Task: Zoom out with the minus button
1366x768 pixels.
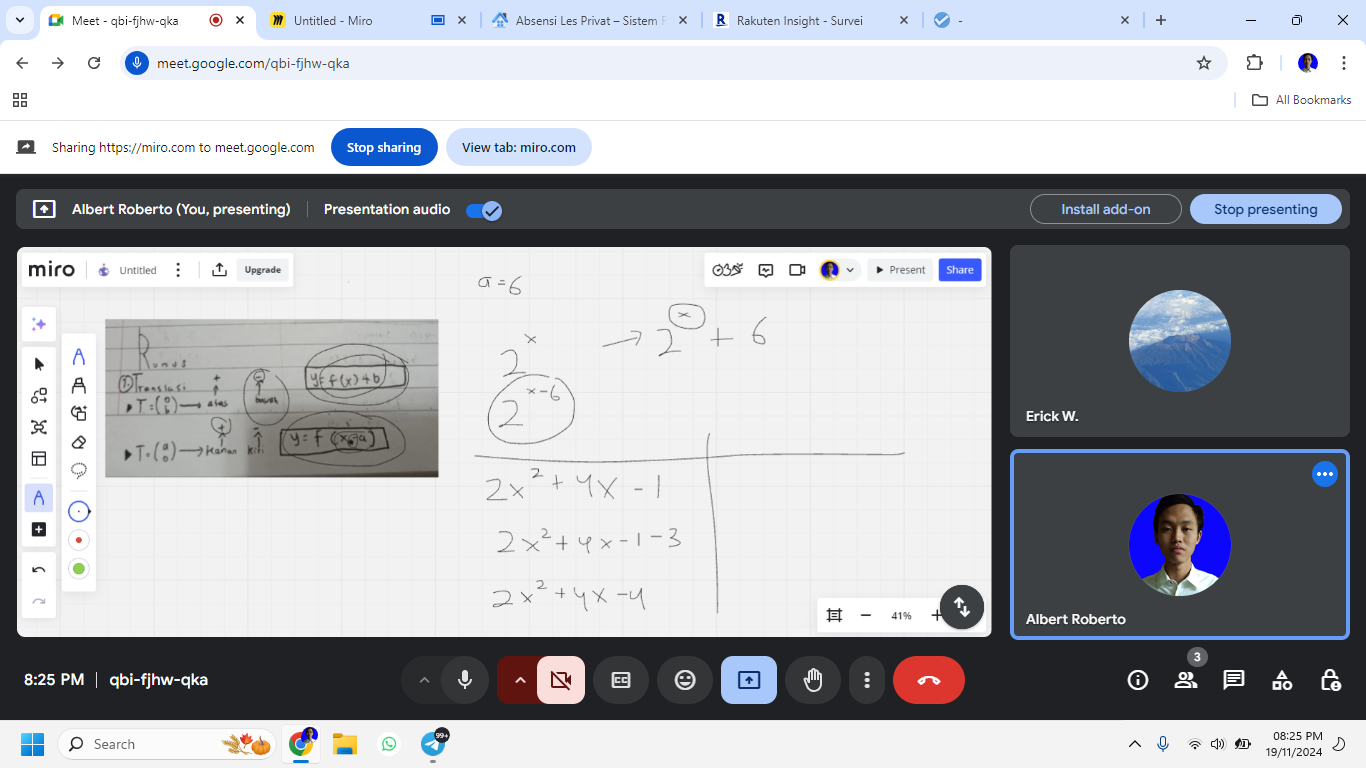Action: tap(866, 615)
